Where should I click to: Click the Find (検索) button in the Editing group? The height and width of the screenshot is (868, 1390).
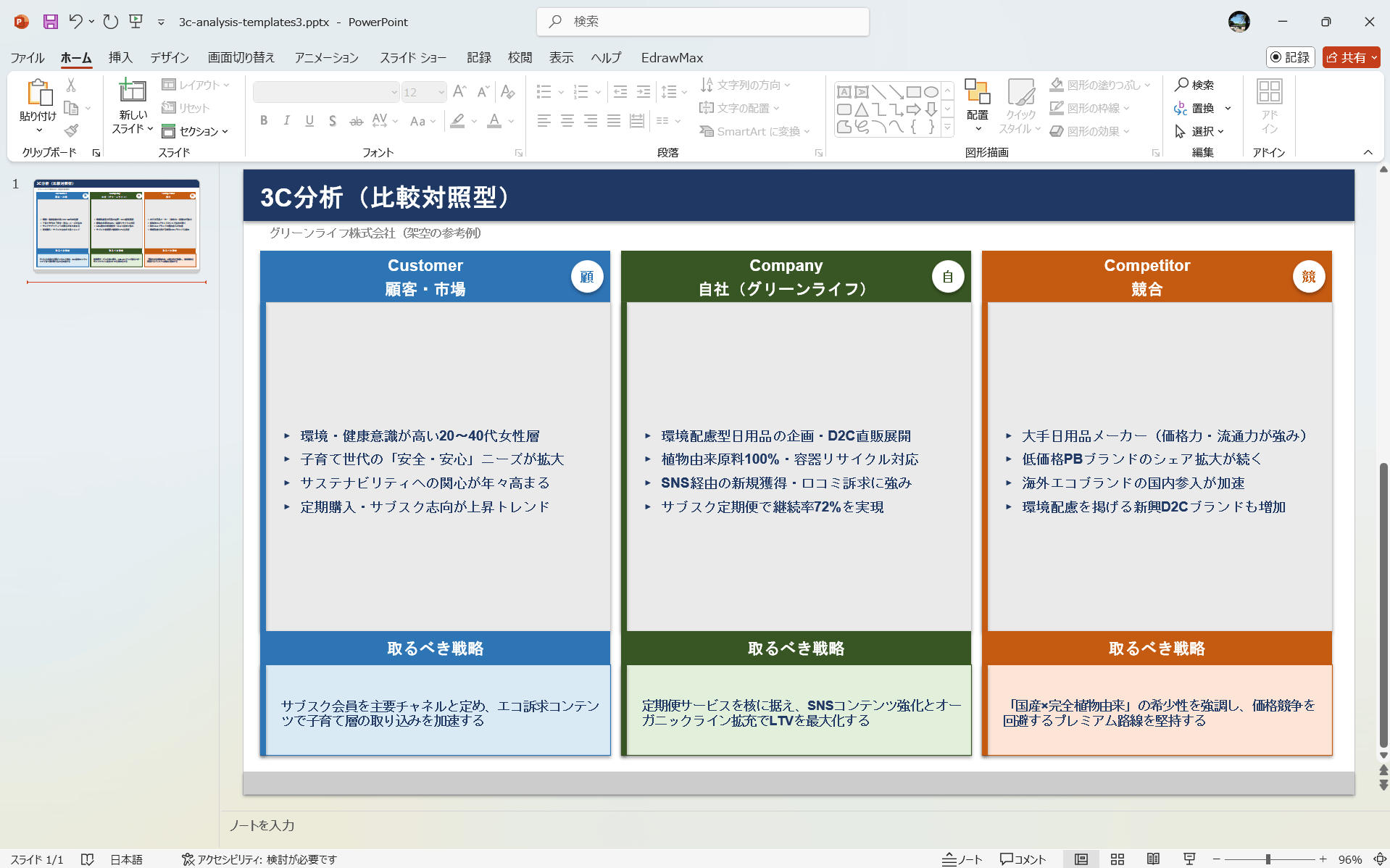click(x=1194, y=85)
